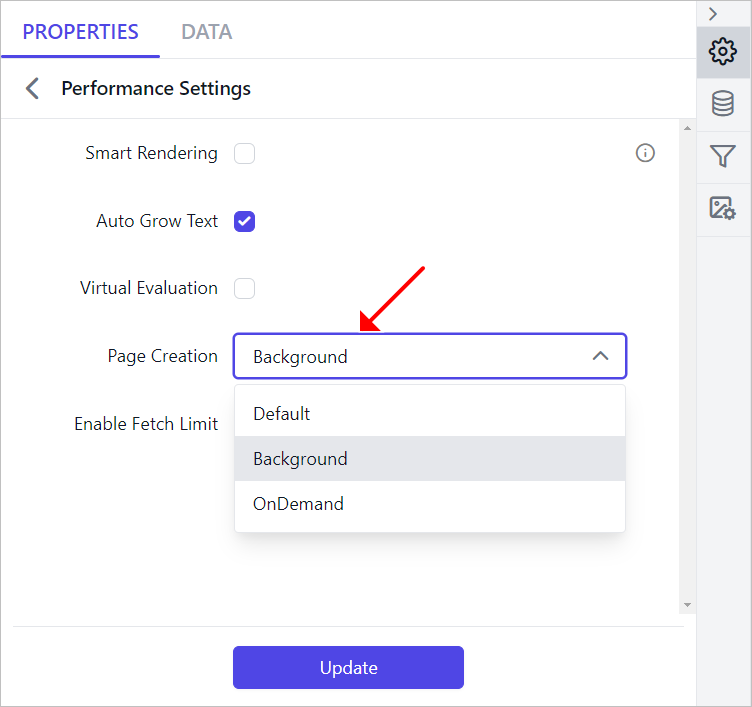The image size is (752, 707).
Task: Enable the Smart Rendering checkbox
Action: (244, 153)
